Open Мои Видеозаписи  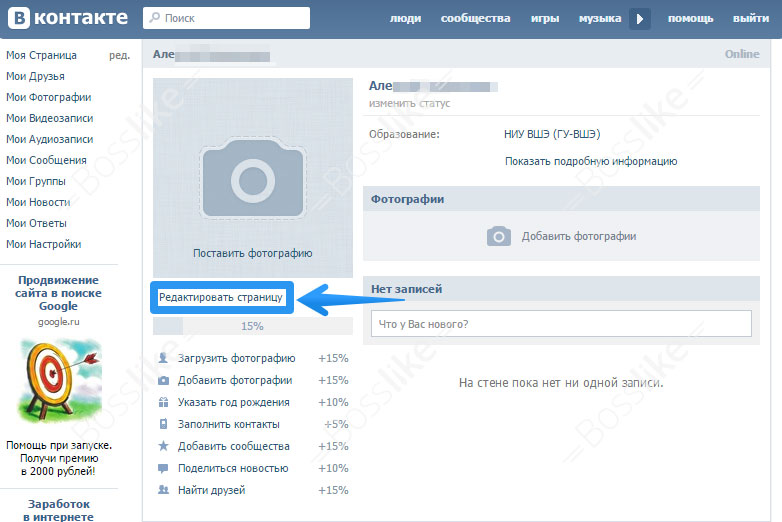pyautogui.click(x=49, y=118)
